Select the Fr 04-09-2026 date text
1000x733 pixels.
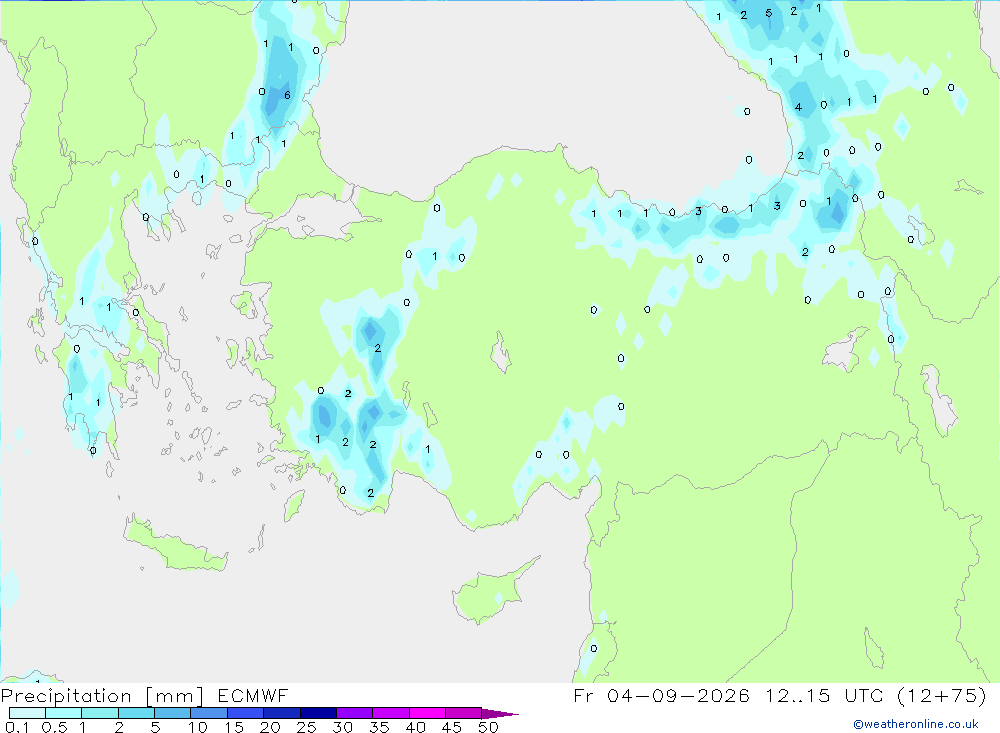pyautogui.click(x=661, y=695)
